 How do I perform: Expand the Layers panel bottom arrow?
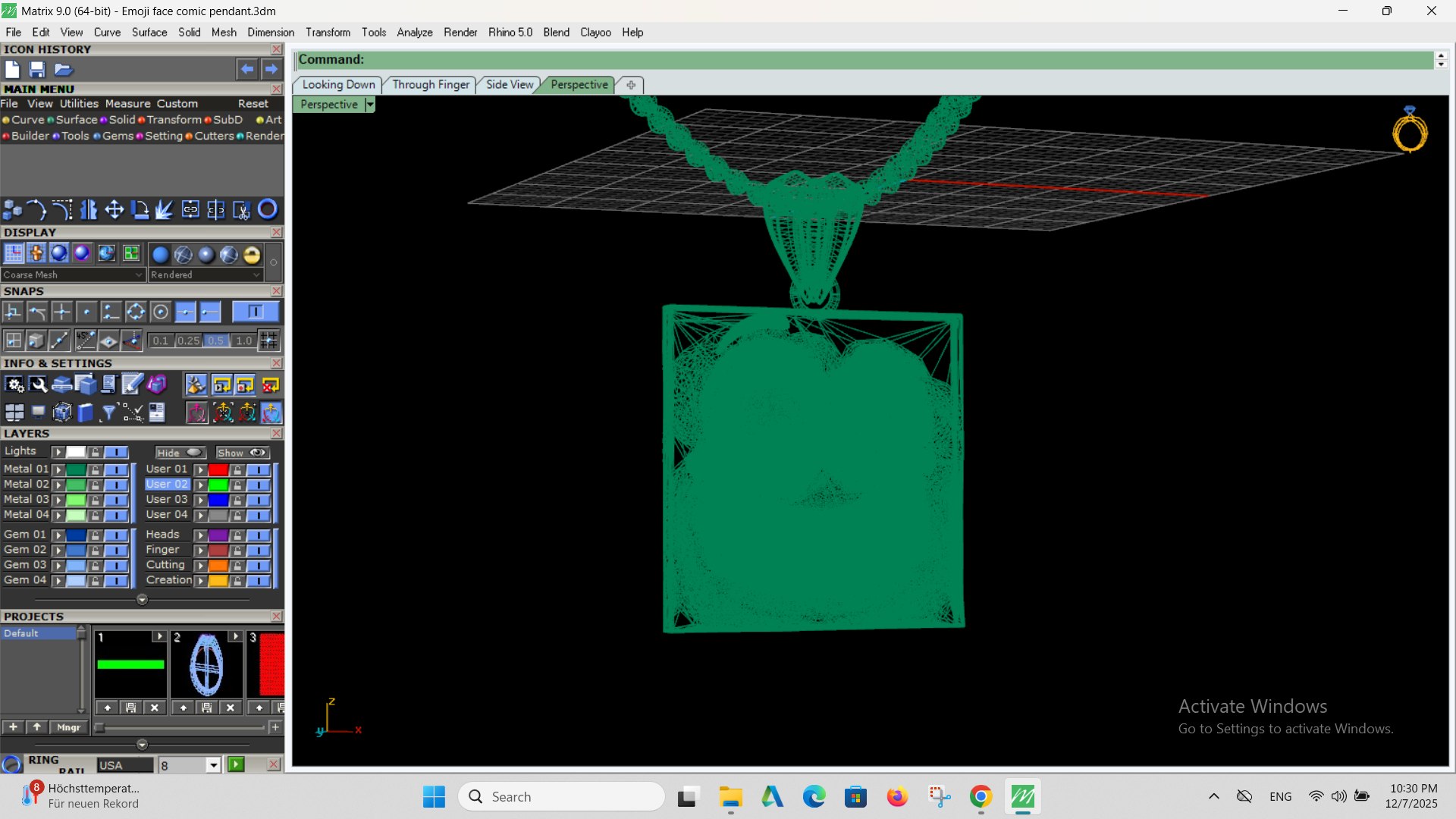coord(142,600)
